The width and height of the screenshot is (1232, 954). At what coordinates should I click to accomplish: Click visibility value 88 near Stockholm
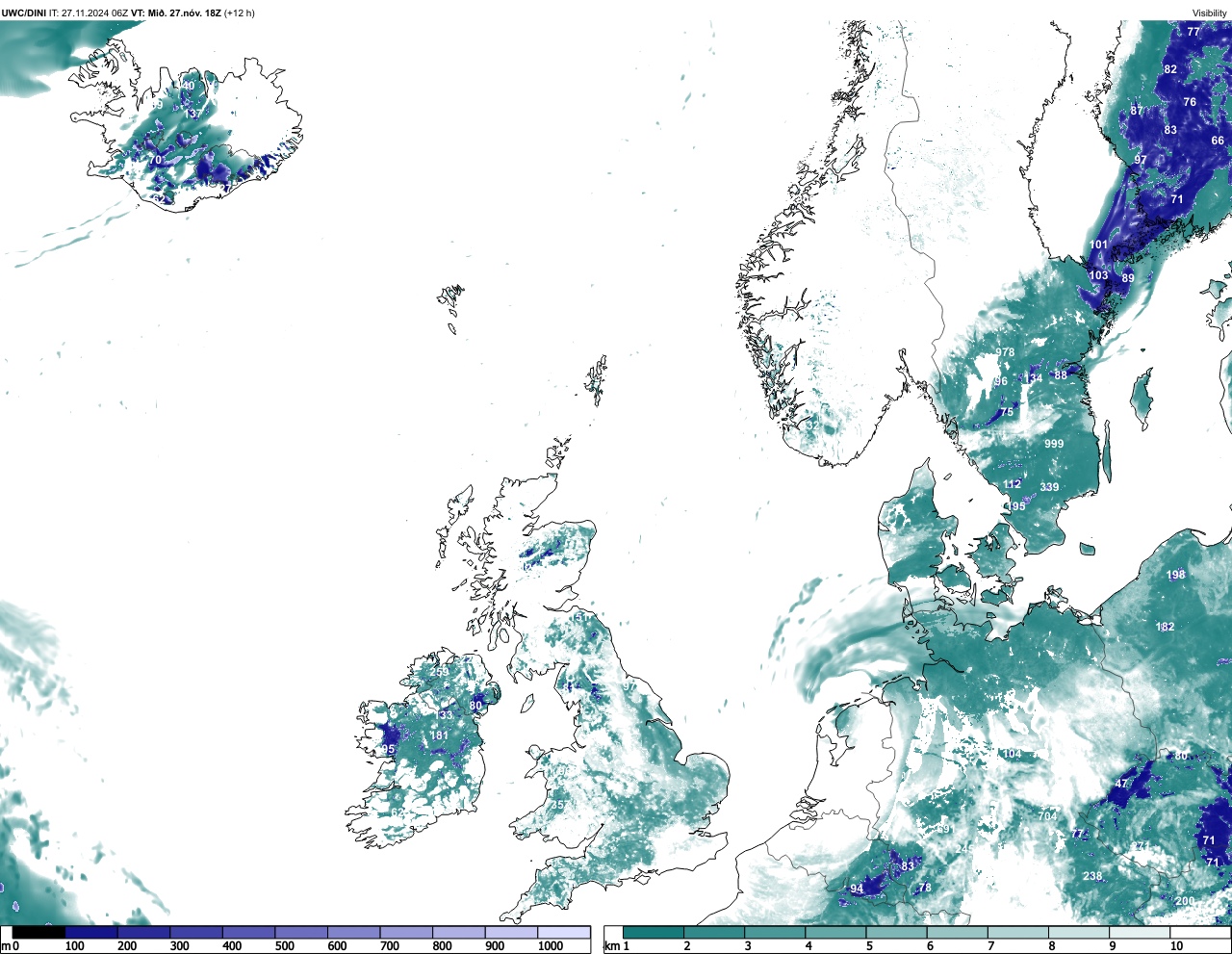[1061, 375]
